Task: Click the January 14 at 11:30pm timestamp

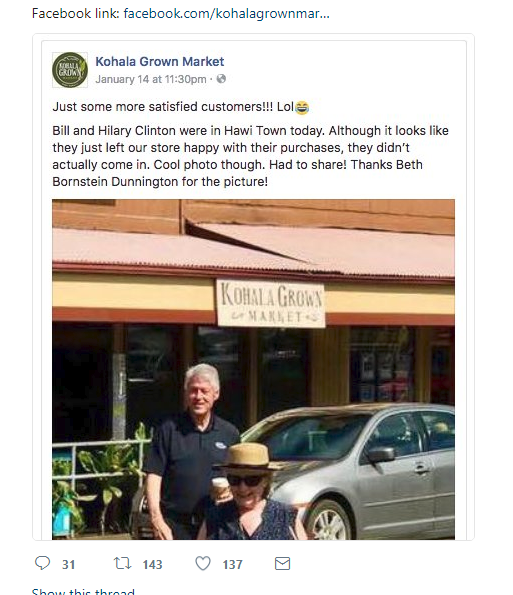Action: pyautogui.click(x=151, y=79)
